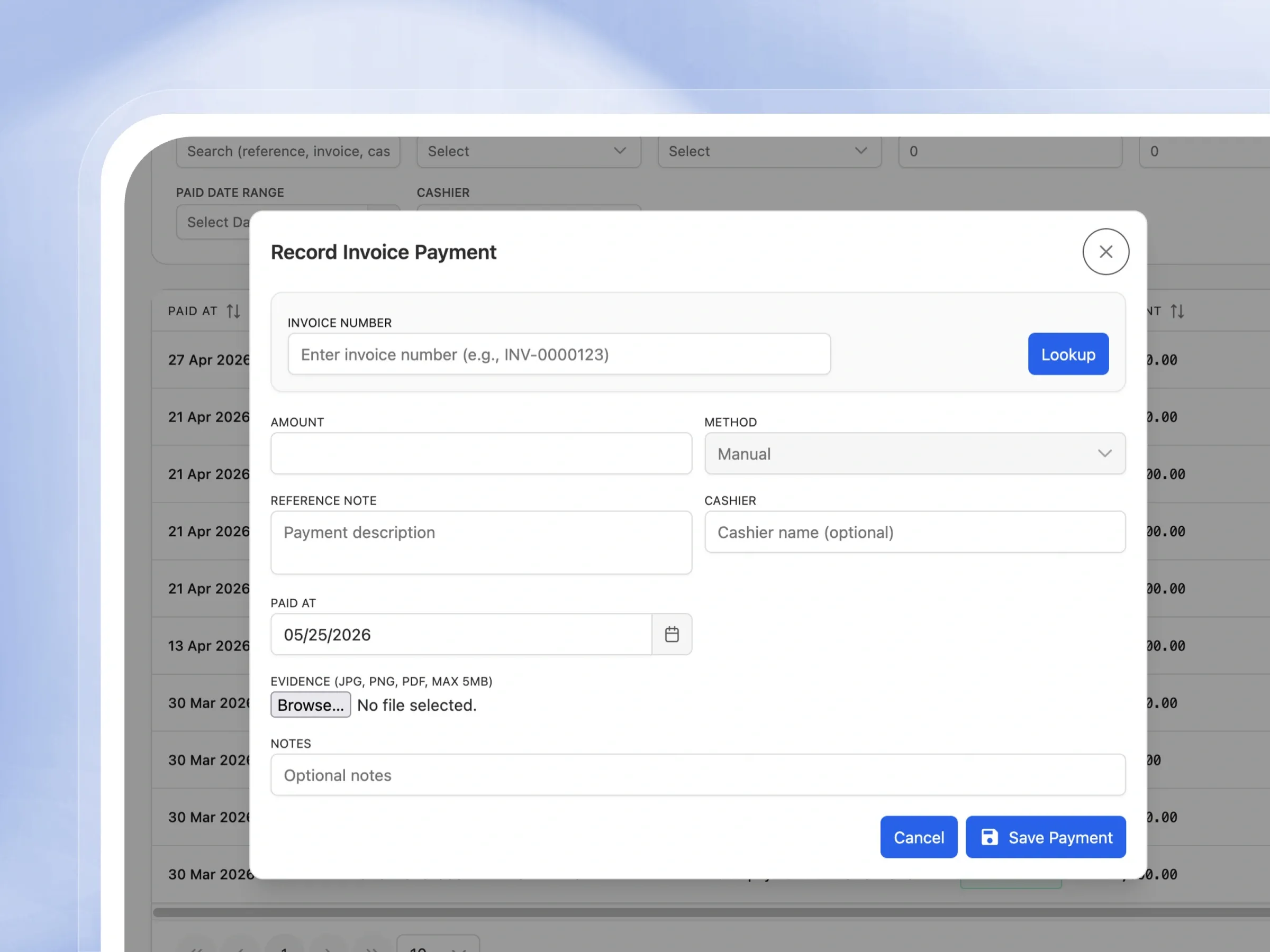Image resolution: width=1270 pixels, height=952 pixels.
Task: Open the second Select filter dropdown
Action: [x=769, y=151]
